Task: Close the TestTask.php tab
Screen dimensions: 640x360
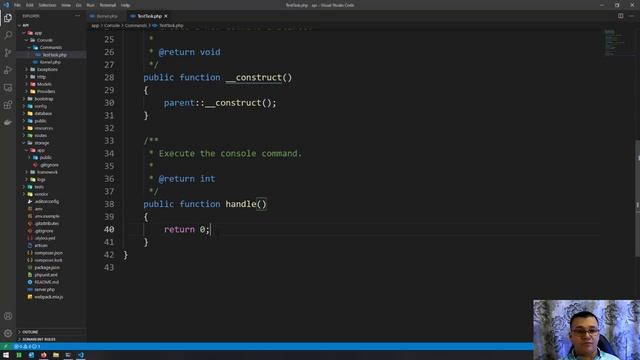Action: (x=166, y=16)
